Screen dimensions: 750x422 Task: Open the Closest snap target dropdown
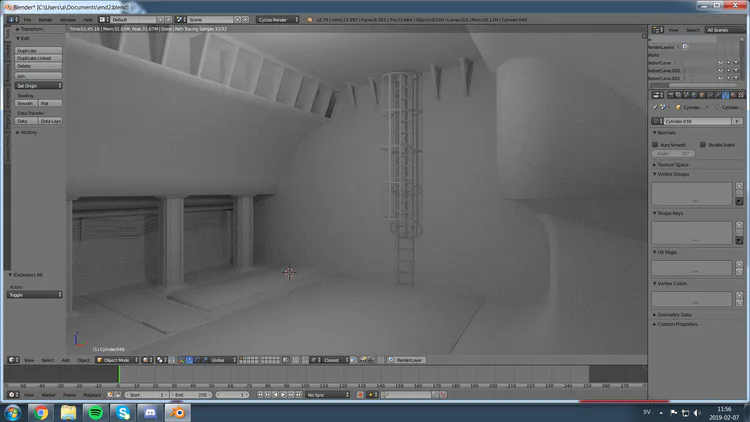pos(335,360)
